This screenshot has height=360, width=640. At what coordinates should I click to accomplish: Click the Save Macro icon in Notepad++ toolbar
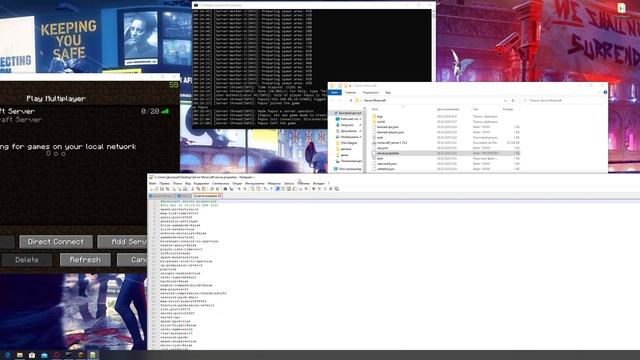pyautogui.click(x=337, y=189)
